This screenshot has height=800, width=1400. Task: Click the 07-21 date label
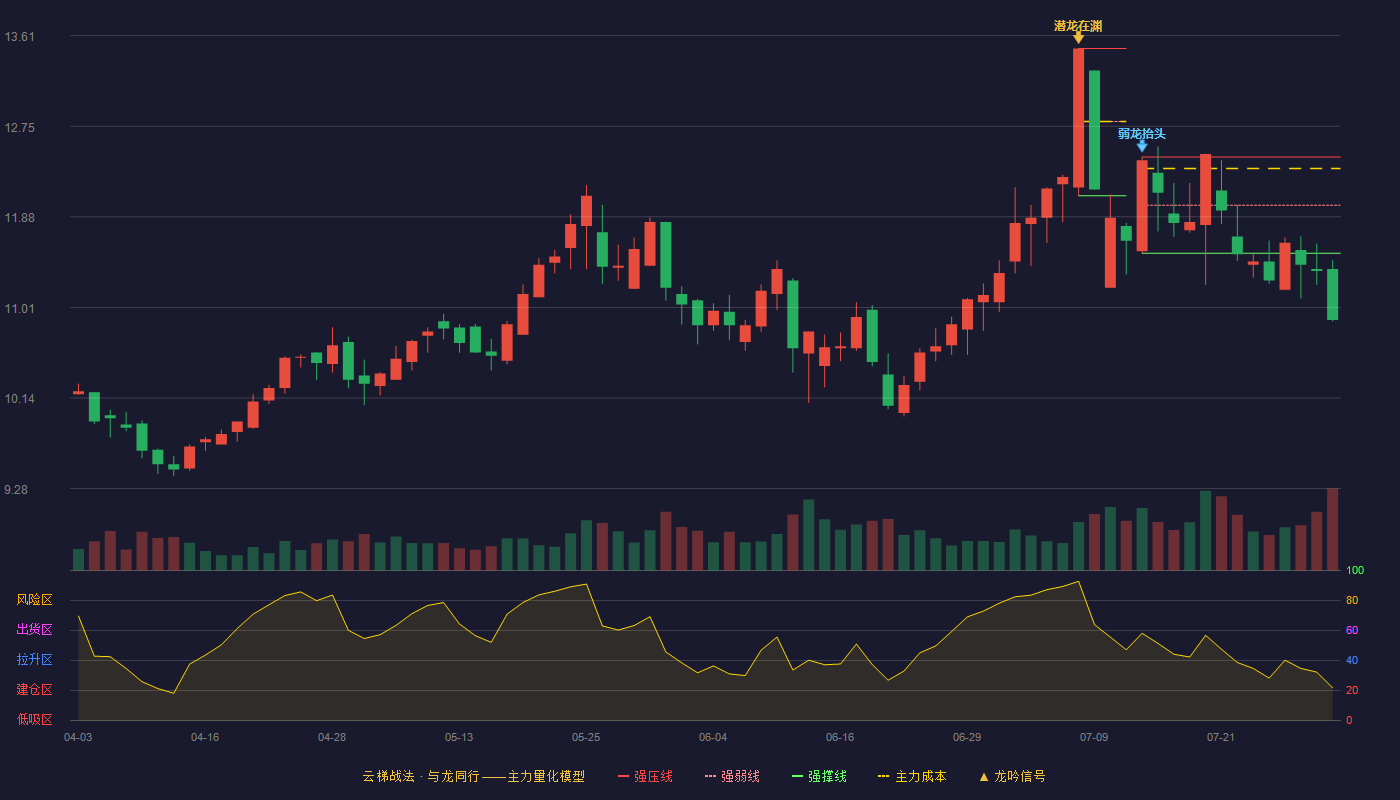(x=1221, y=737)
